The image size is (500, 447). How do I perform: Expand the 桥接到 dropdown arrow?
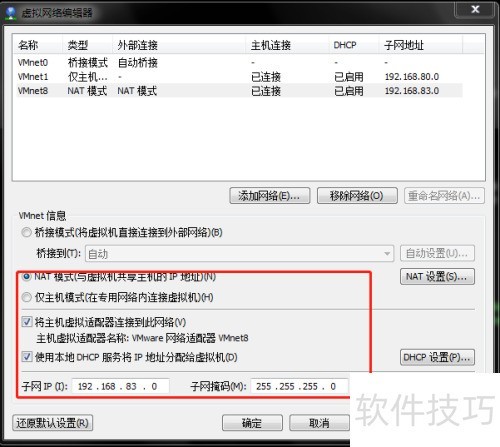click(387, 254)
